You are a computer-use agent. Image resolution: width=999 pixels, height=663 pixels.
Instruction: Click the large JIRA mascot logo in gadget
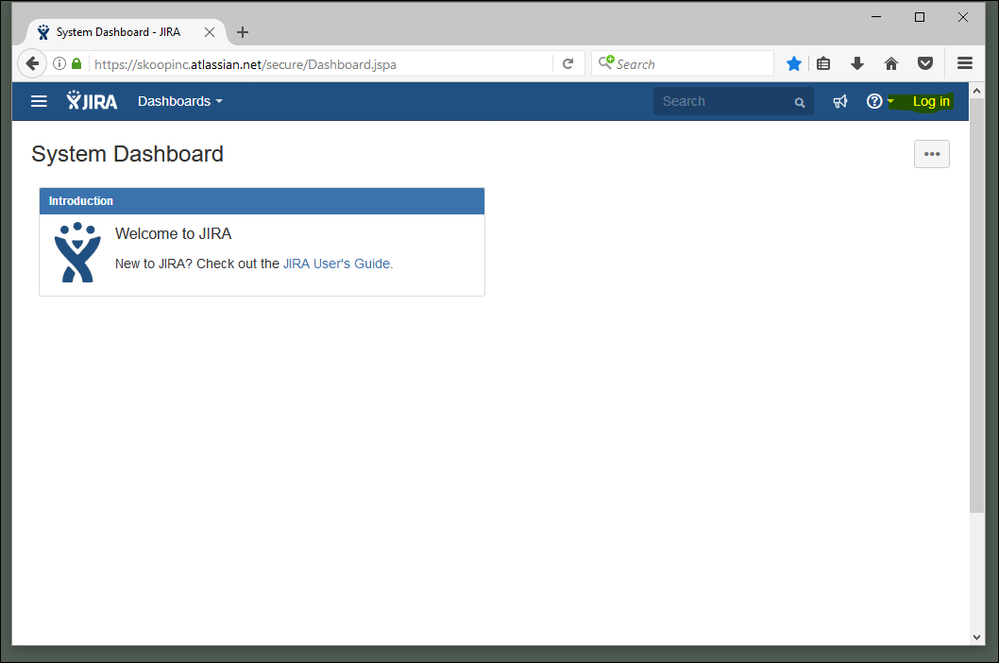78,252
